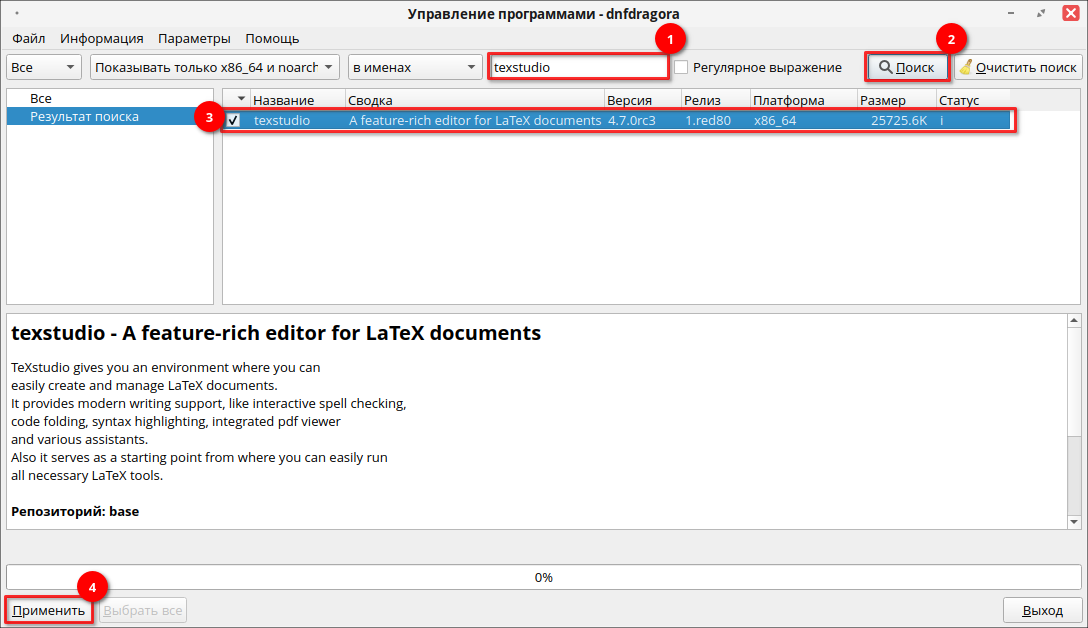
Task: Click the Поиск button
Action: tap(907, 67)
